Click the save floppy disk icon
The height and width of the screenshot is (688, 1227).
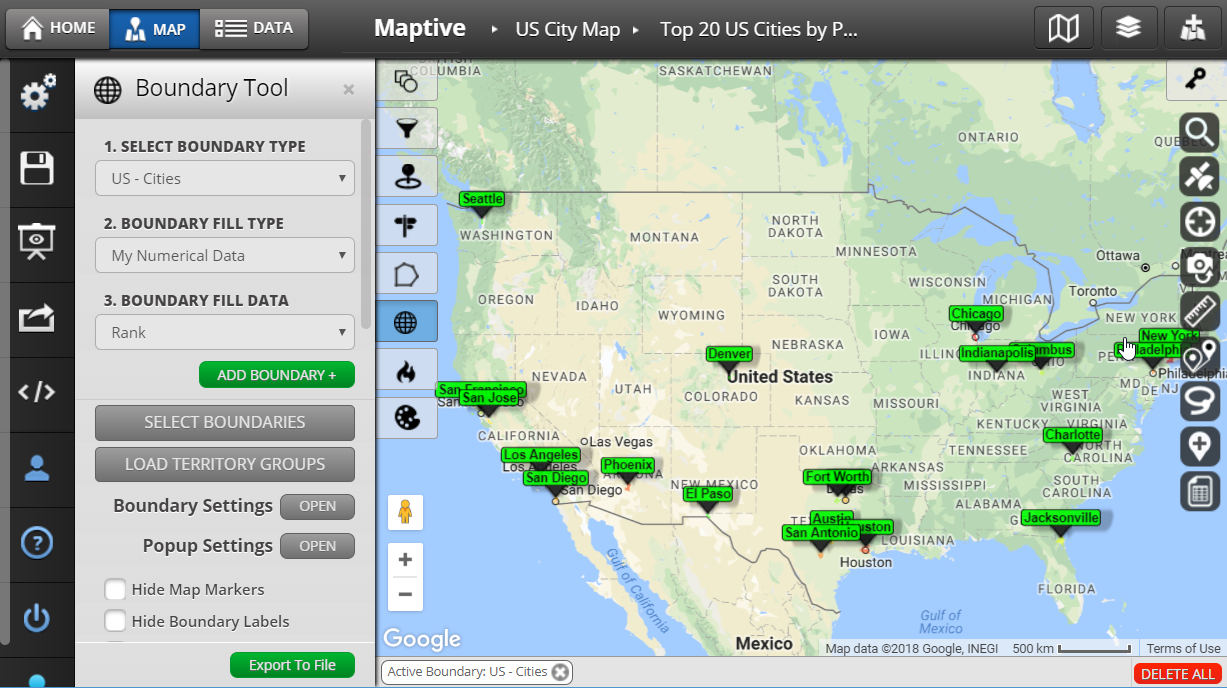click(x=38, y=168)
